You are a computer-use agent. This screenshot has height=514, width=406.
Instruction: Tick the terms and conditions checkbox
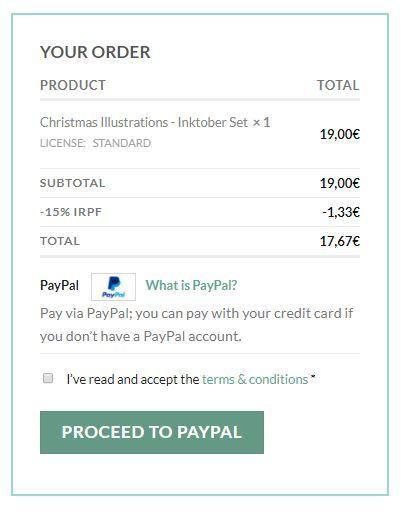click(x=48, y=378)
